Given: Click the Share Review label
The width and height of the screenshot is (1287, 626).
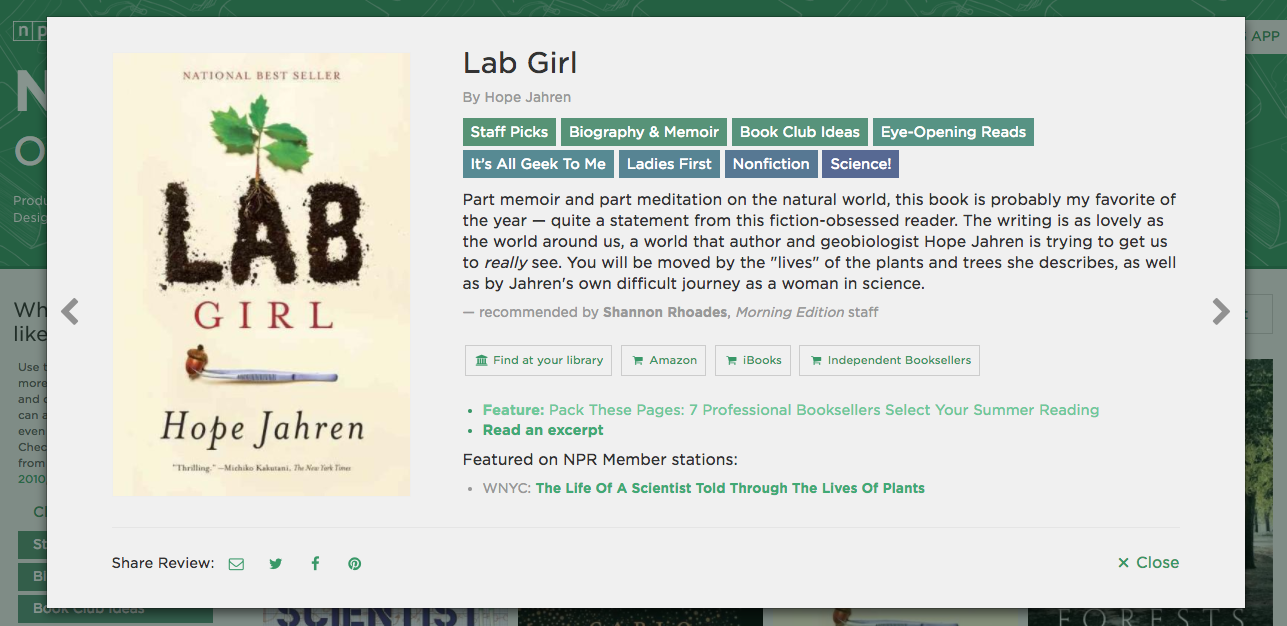Looking at the screenshot, I should 163,563.
